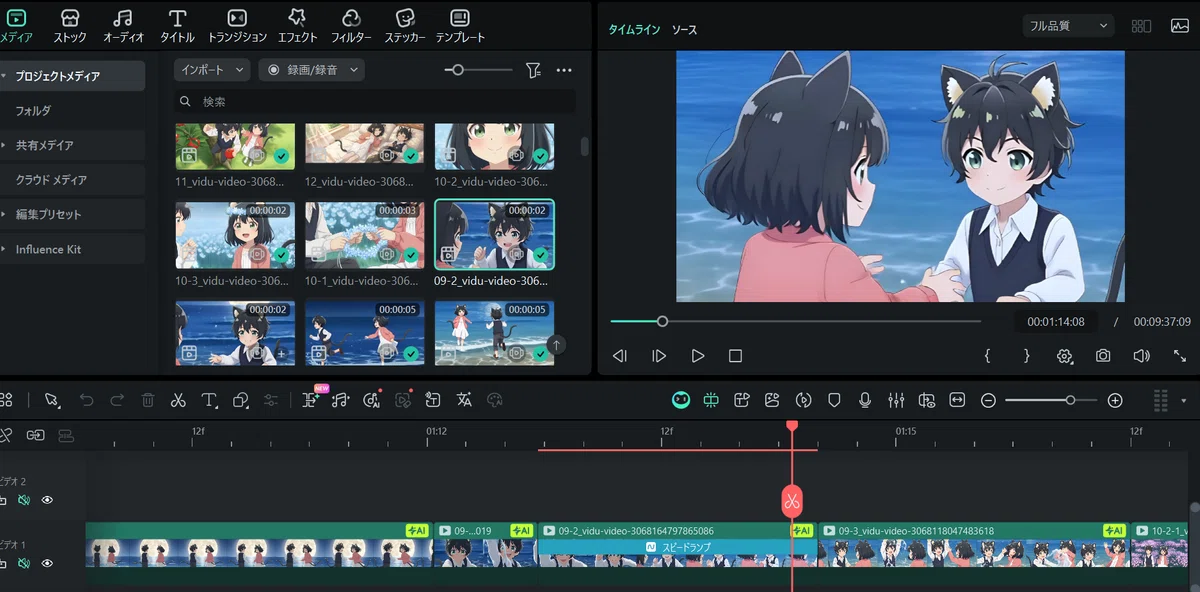Expand 共有メディア section
This screenshot has height=592, width=1200.
pos(4,145)
